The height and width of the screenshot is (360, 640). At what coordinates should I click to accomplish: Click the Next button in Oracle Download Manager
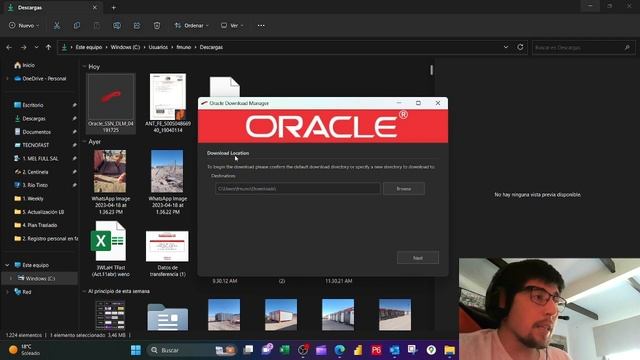[x=418, y=258]
